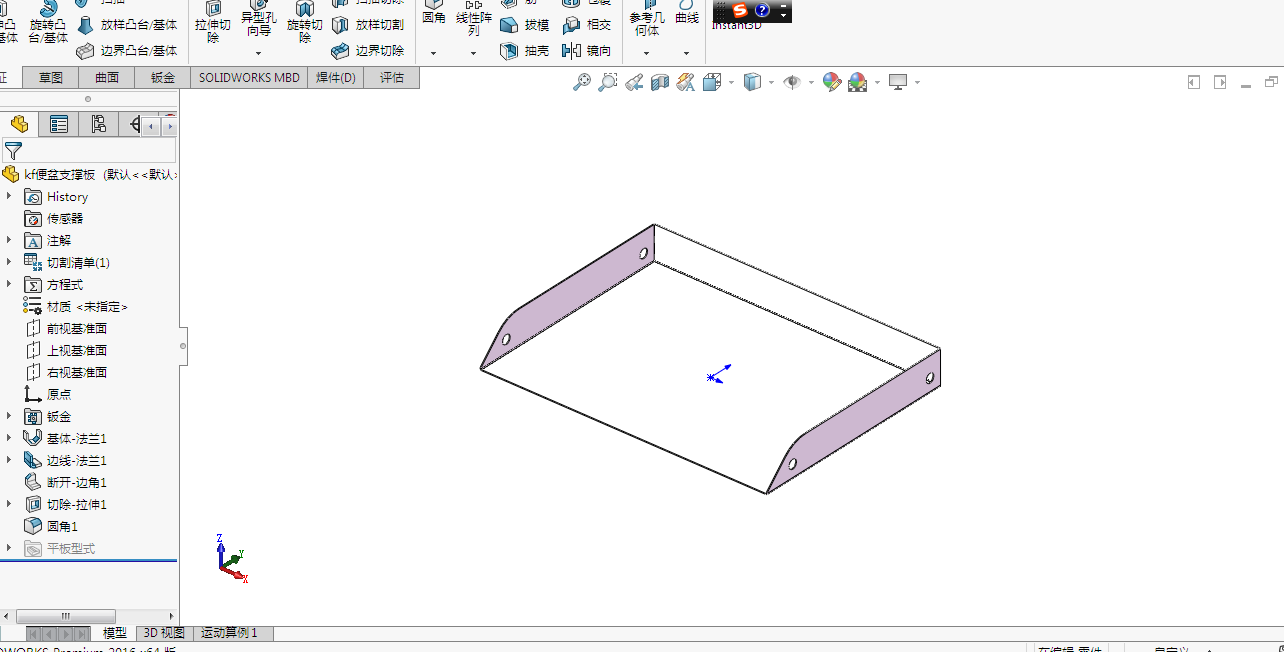Expand the 切割清单(1) node
The height and width of the screenshot is (652, 1284).
[8, 262]
